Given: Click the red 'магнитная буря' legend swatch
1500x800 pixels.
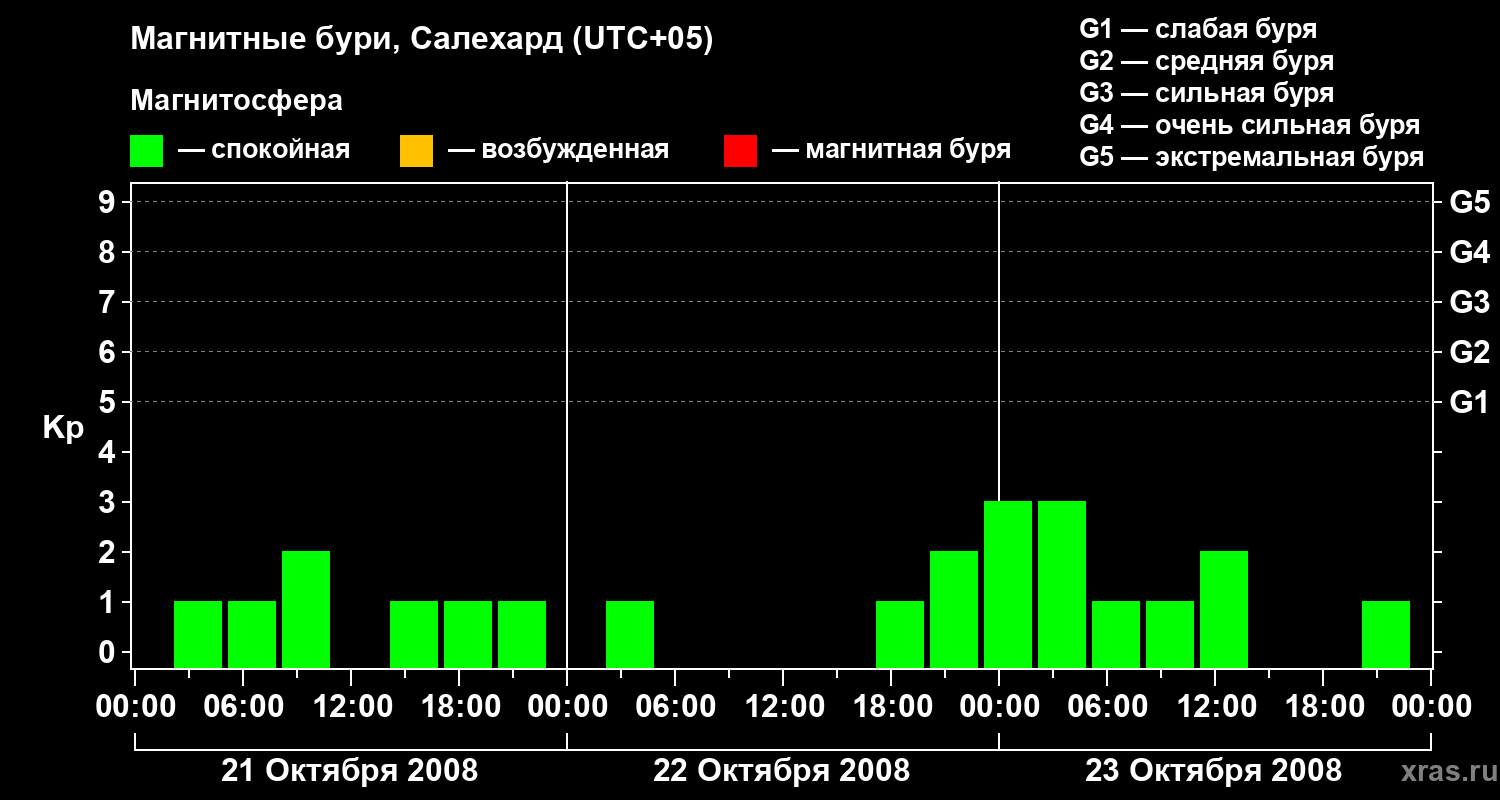Looking at the screenshot, I should coord(740,151).
